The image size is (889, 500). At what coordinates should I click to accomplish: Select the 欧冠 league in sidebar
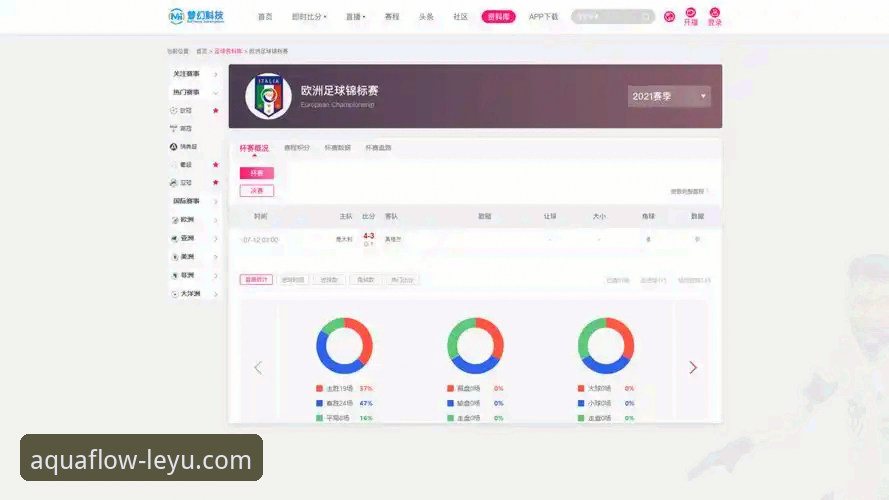[186, 111]
